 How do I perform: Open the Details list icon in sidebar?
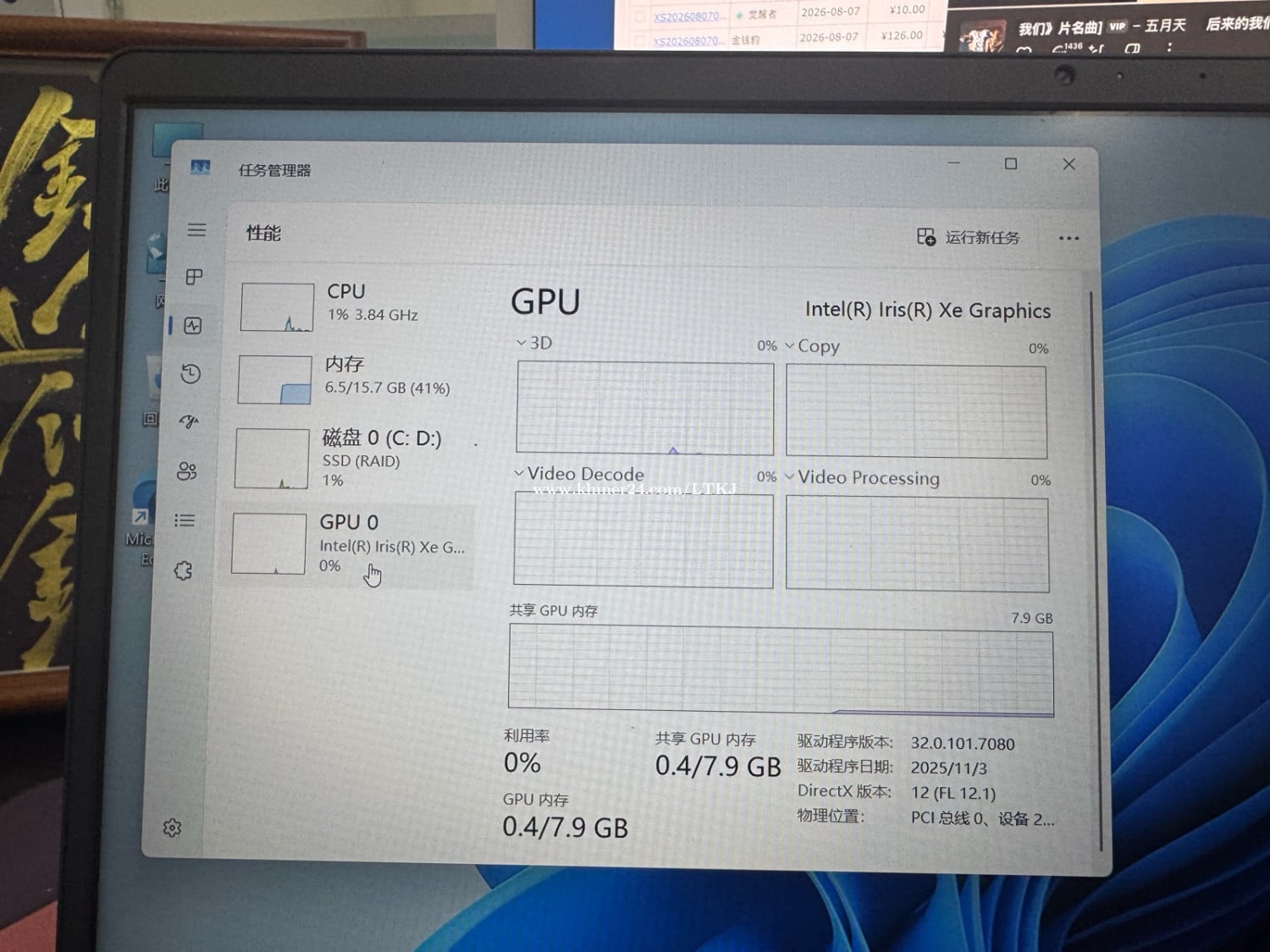point(184,520)
